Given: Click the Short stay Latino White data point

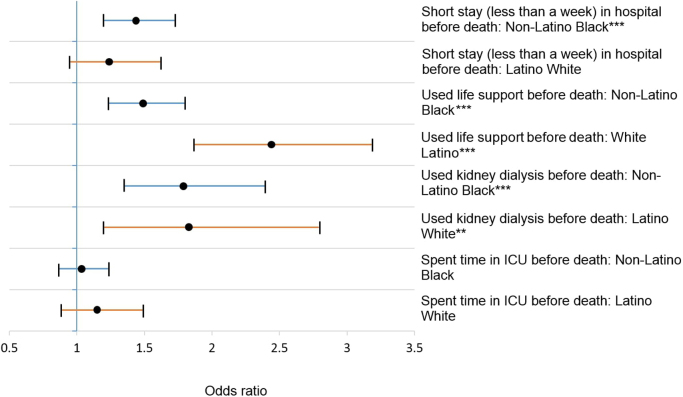Looking at the screenshot, I should (x=109, y=62).
